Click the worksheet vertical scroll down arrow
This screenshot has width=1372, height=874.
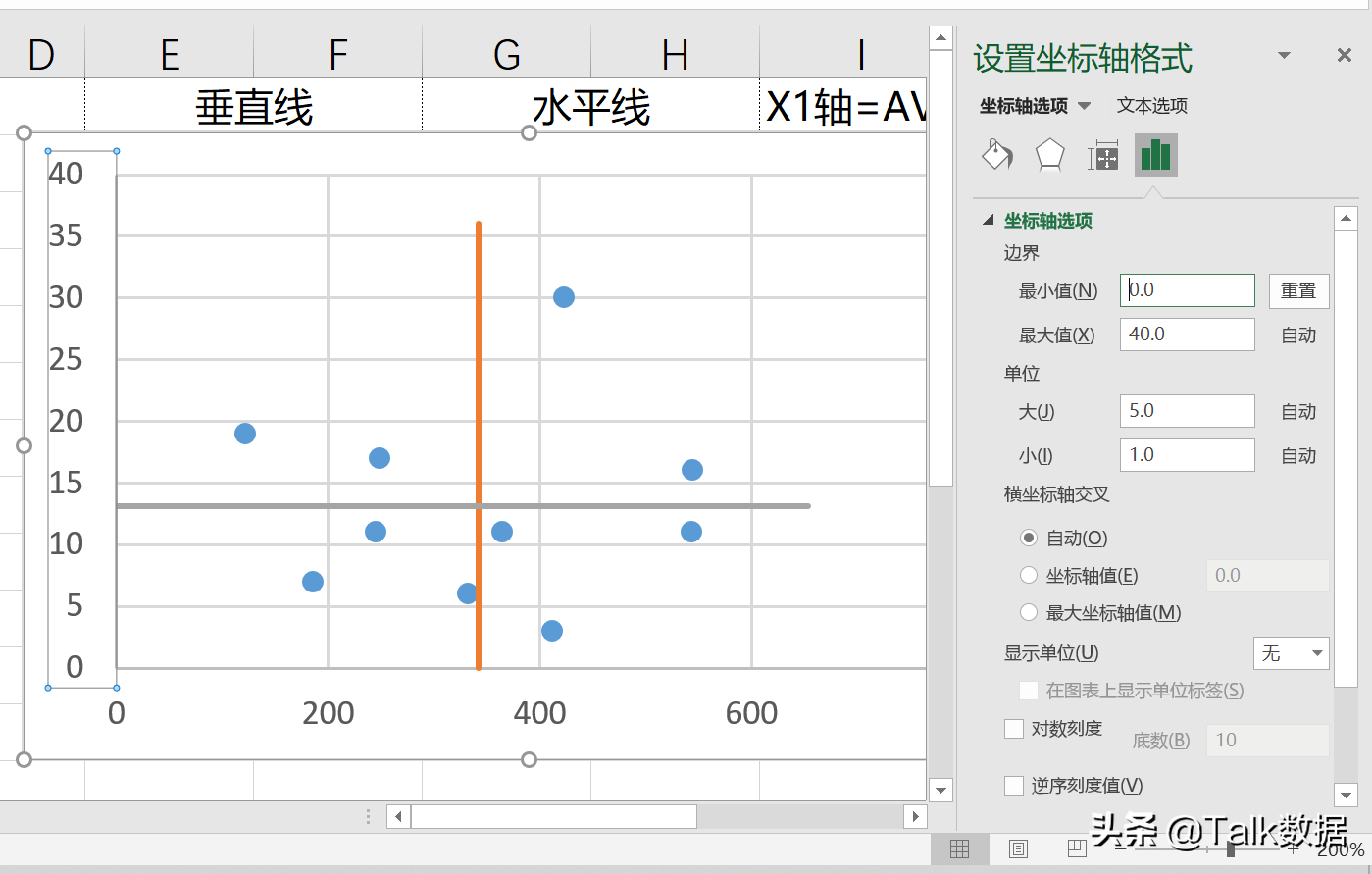coord(940,790)
